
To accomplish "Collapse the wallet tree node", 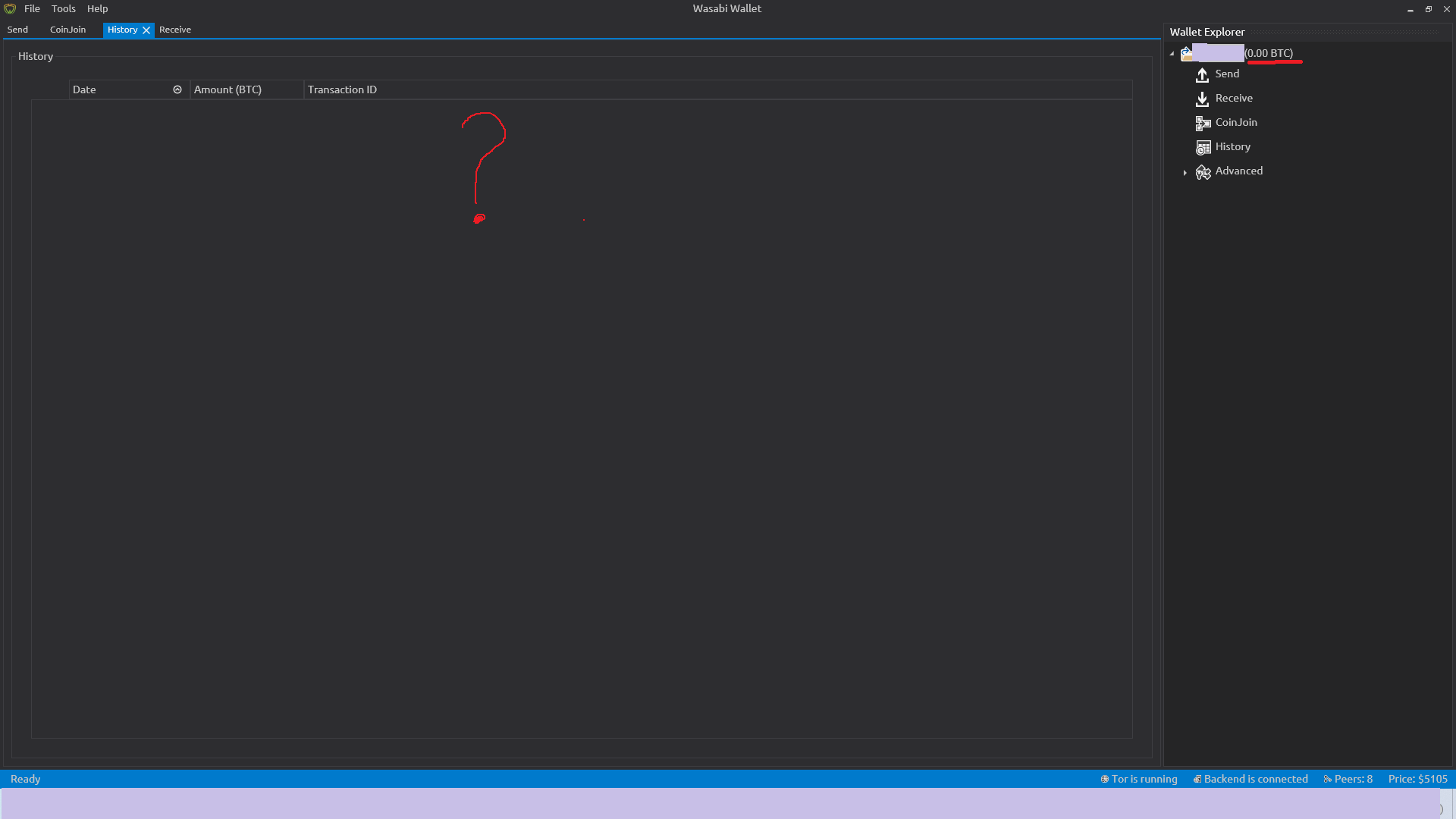I will [x=1172, y=54].
